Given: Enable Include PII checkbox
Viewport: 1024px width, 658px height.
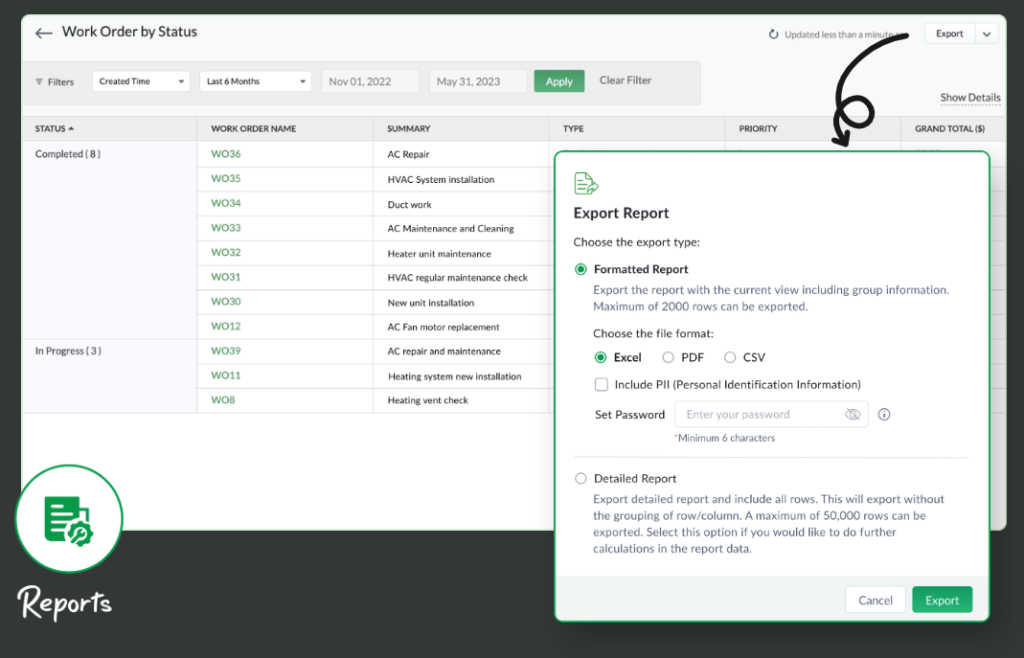Looking at the screenshot, I should 601,384.
